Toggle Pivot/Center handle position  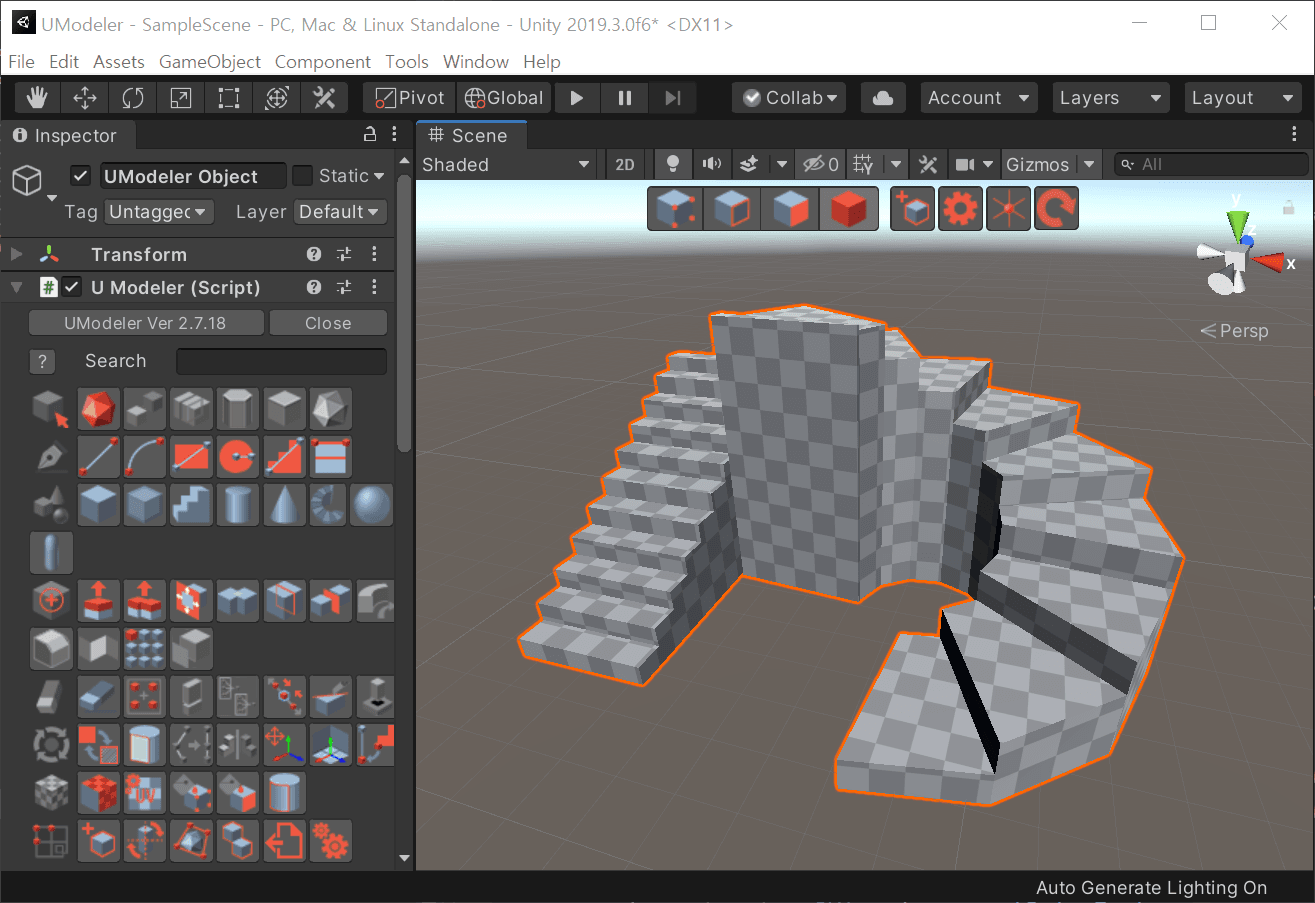click(x=409, y=98)
